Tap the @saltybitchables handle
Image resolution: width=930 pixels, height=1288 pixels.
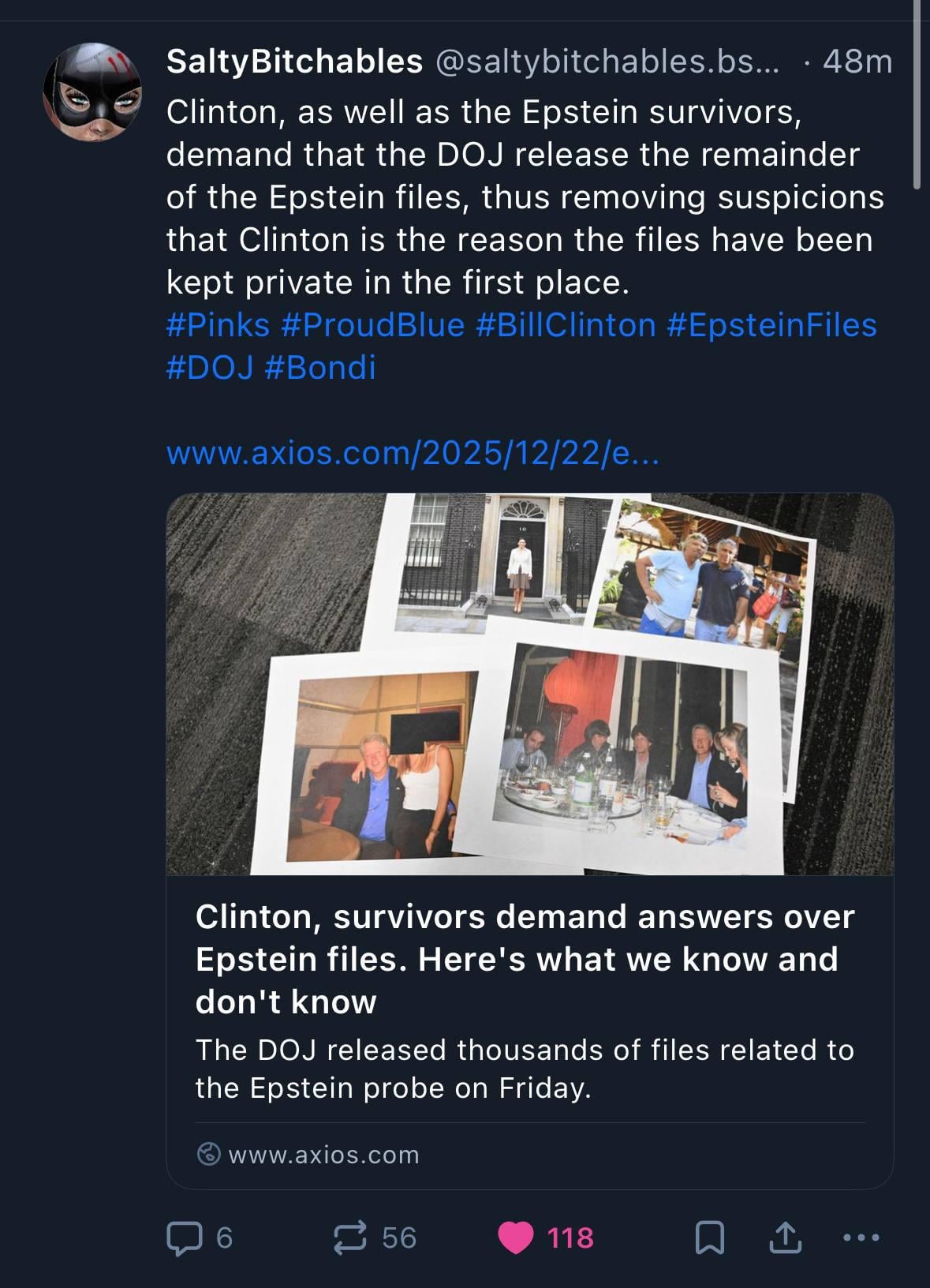click(x=607, y=62)
